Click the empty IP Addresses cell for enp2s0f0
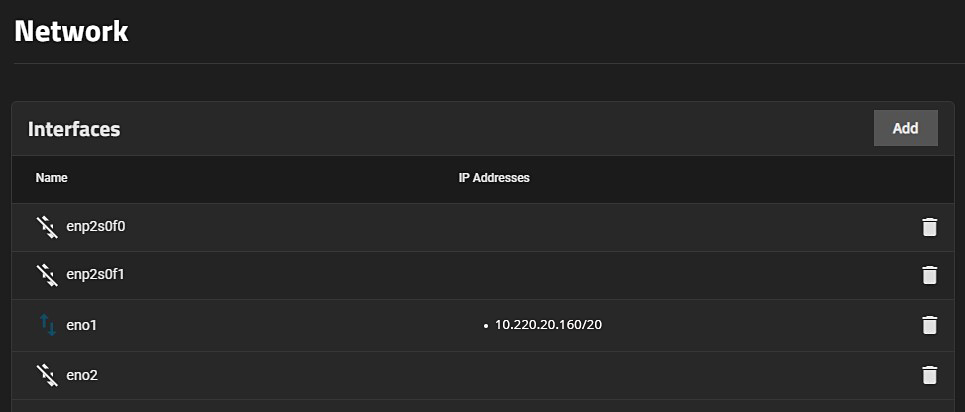965x412 pixels. coord(600,227)
